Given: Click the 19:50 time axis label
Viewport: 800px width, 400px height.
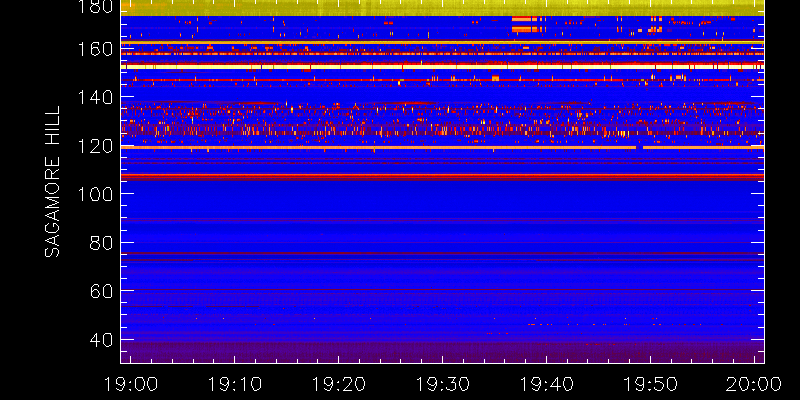Looking at the screenshot, I should (x=651, y=384).
